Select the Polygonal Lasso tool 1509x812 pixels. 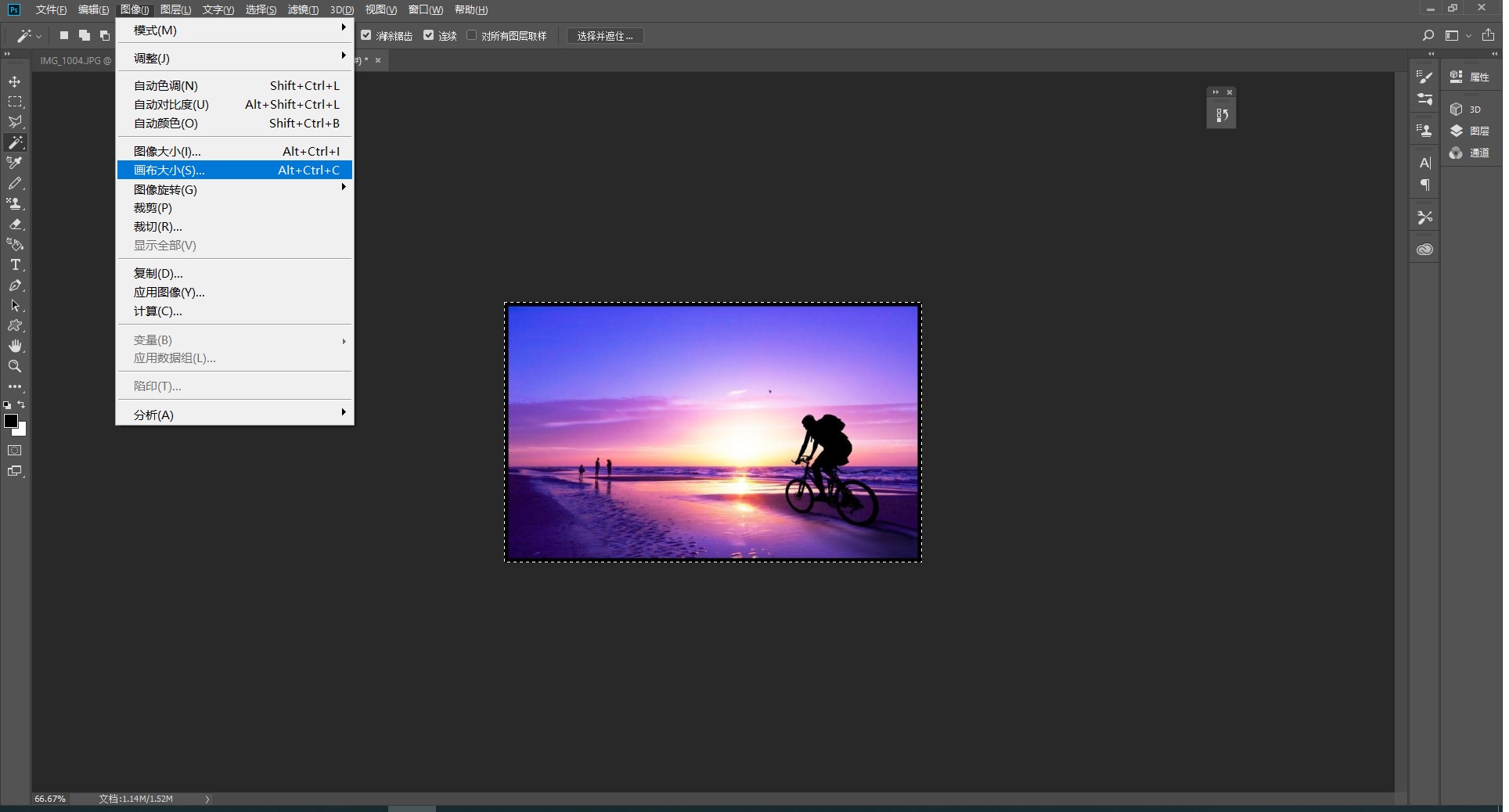tap(15, 122)
